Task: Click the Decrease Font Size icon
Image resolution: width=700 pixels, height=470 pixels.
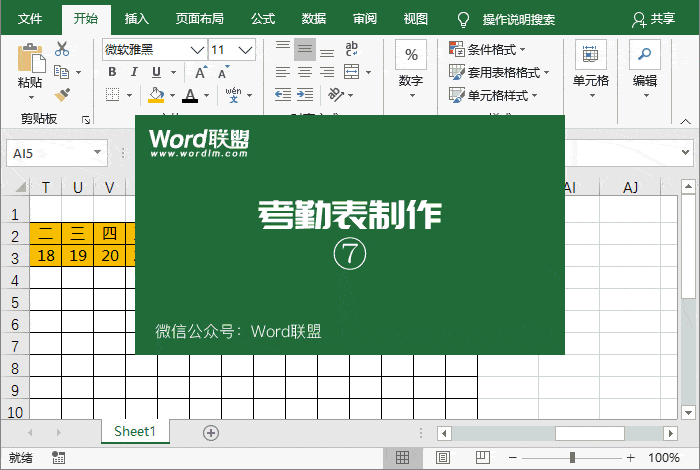Action: tap(223, 72)
